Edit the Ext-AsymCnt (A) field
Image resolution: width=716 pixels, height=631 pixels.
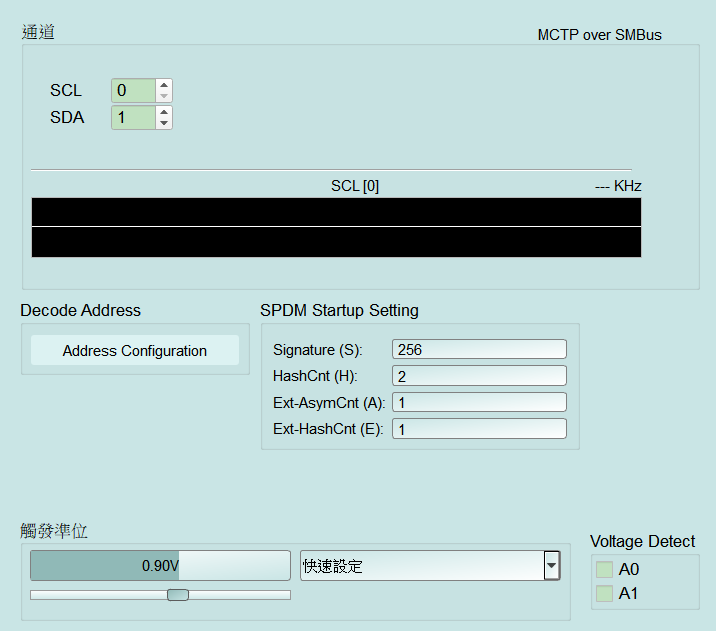click(x=479, y=402)
